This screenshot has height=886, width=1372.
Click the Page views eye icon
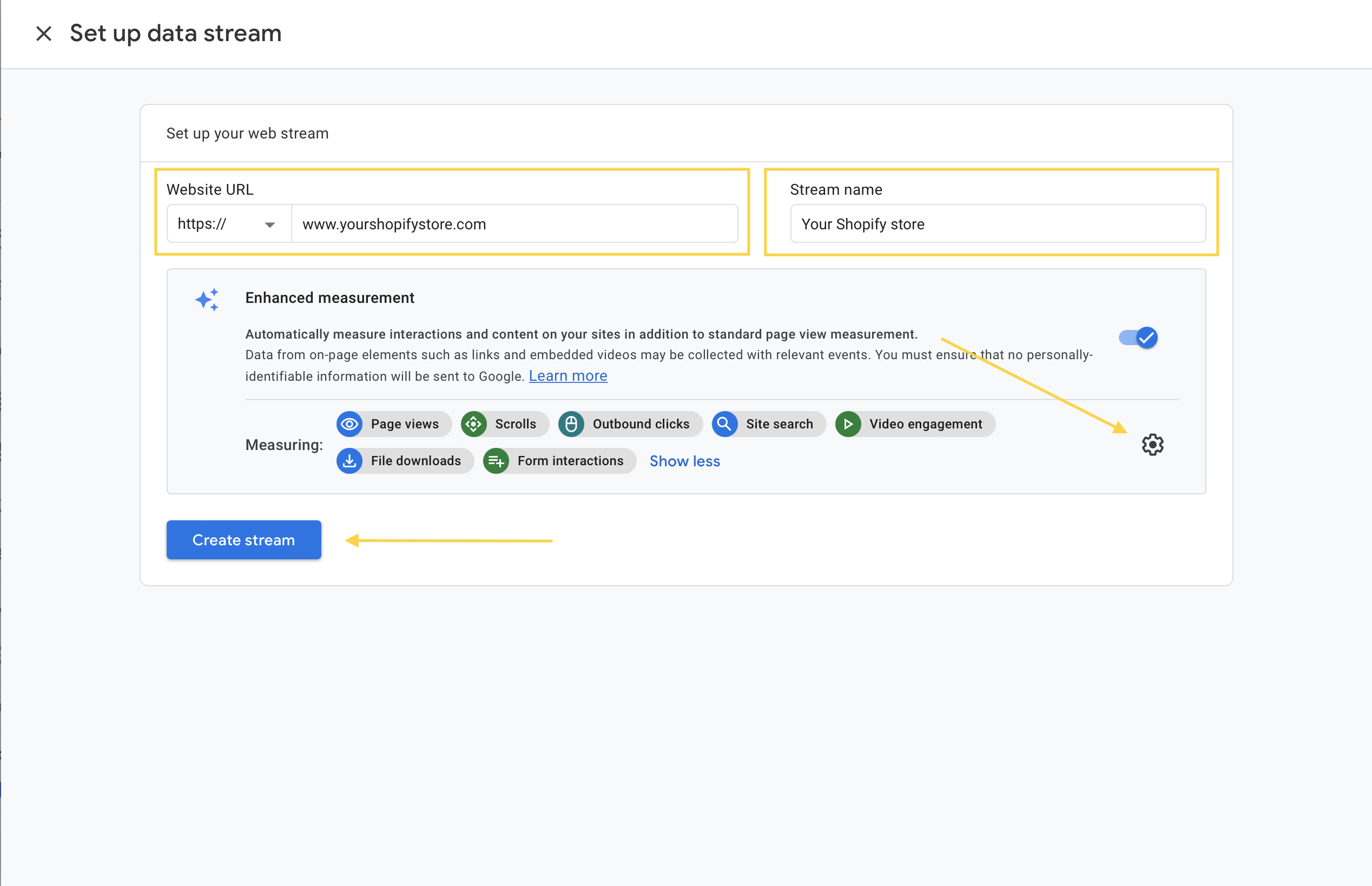point(349,424)
